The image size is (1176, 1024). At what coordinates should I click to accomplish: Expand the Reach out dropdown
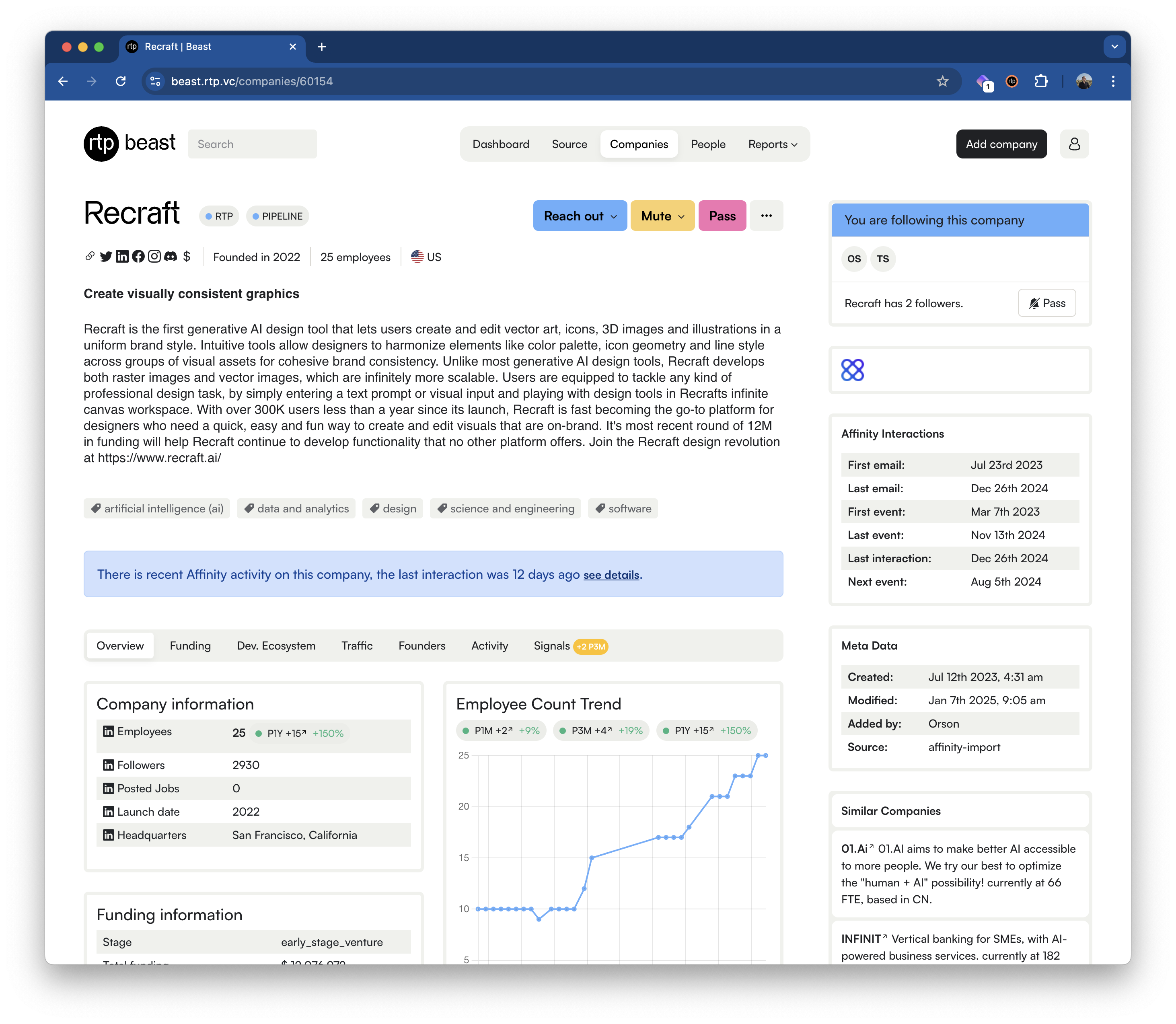[580, 216]
